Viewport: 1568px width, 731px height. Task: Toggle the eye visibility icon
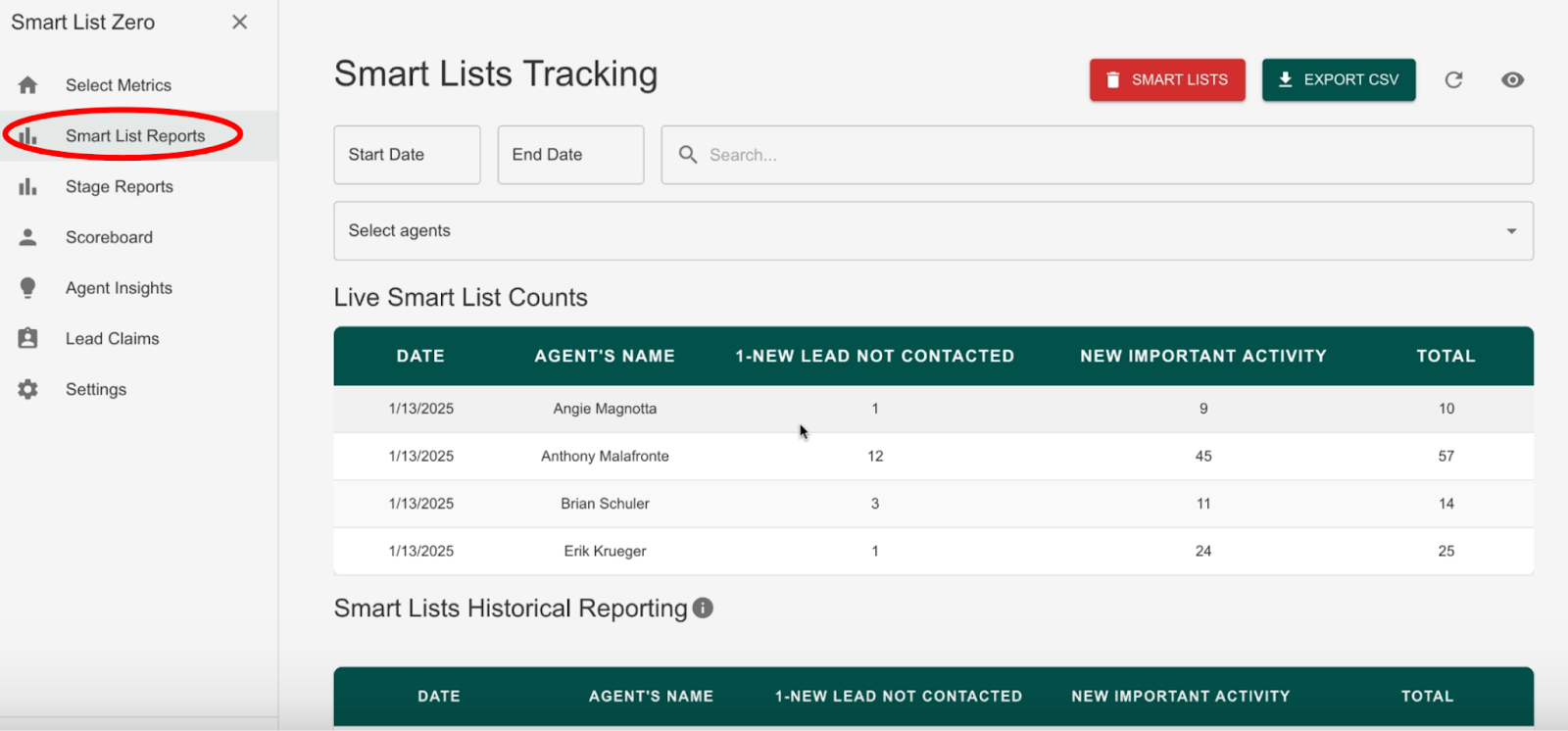tap(1512, 80)
